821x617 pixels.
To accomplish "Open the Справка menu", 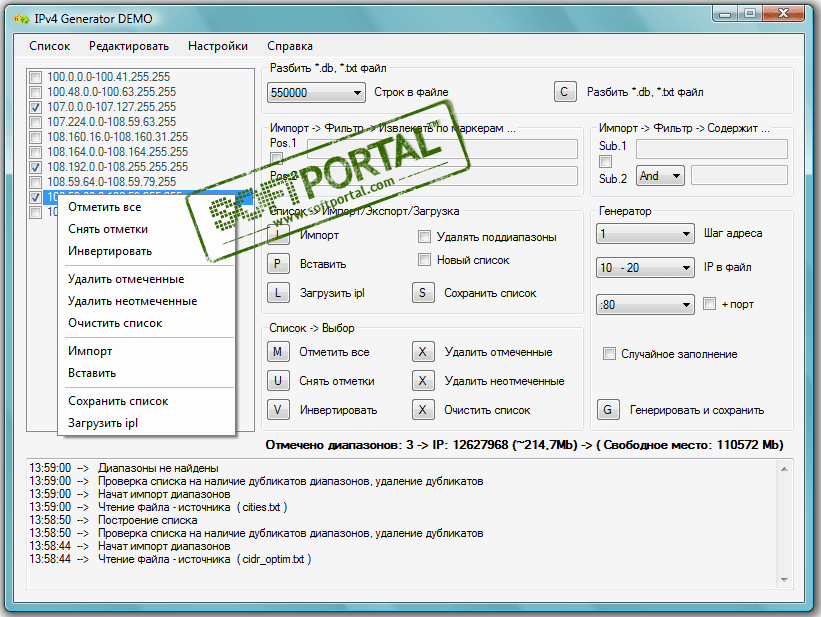I will (290, 46).
